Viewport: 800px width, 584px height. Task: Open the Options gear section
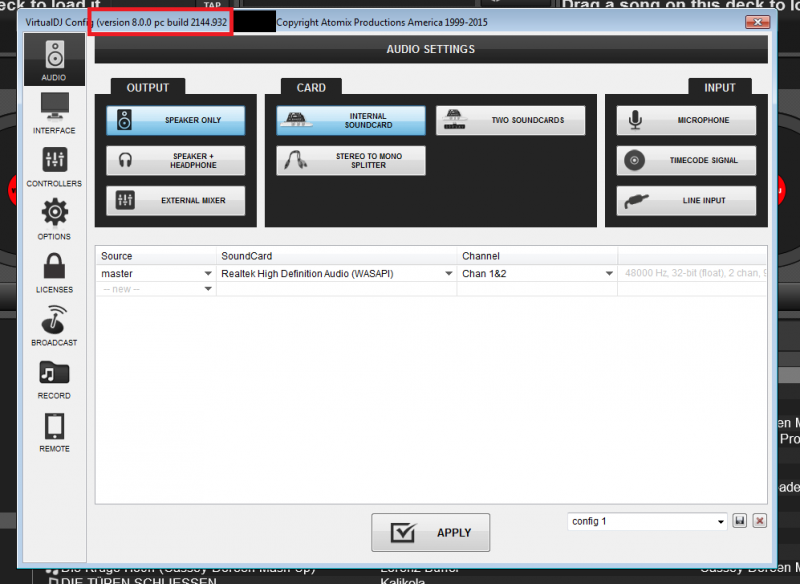(54, 220)
